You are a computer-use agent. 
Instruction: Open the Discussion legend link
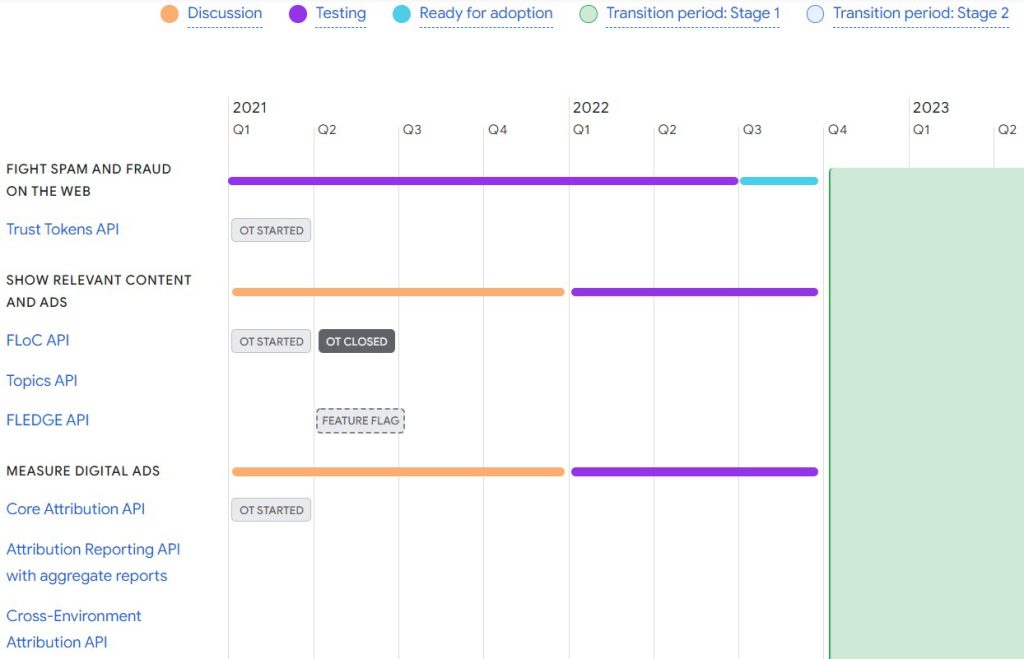click(x=225, y=14)
